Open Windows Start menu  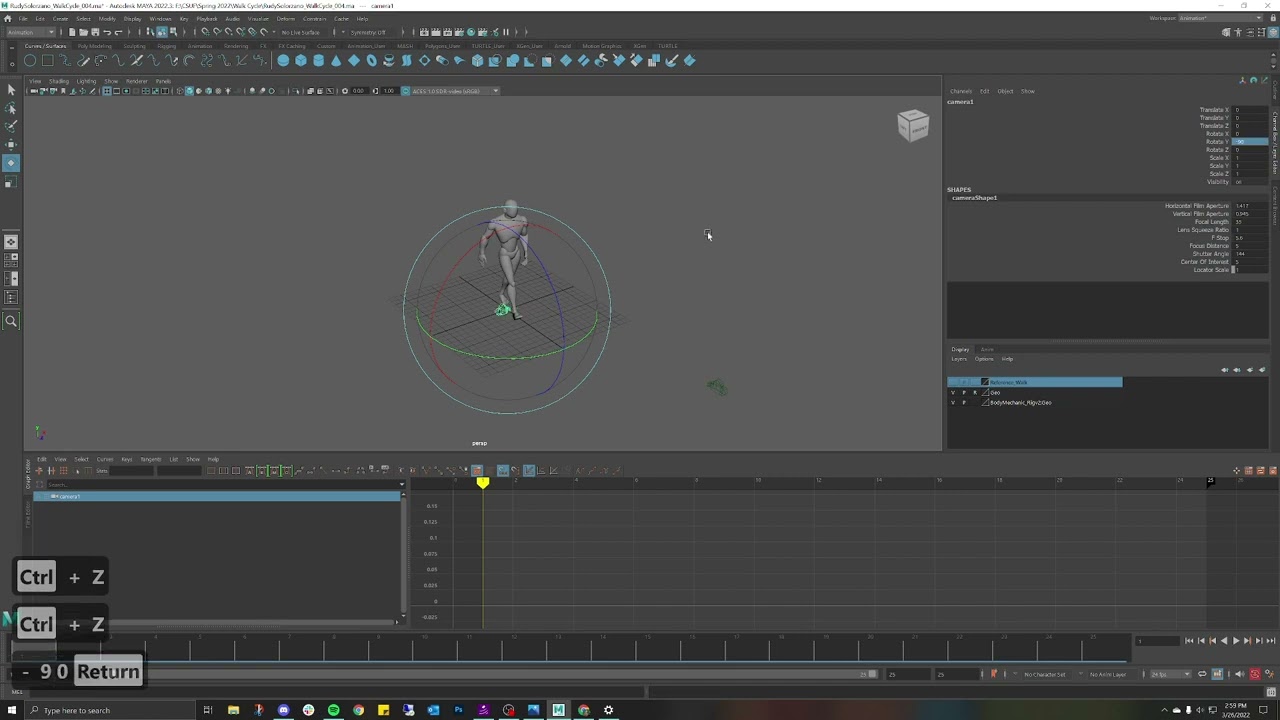point(12,710)
